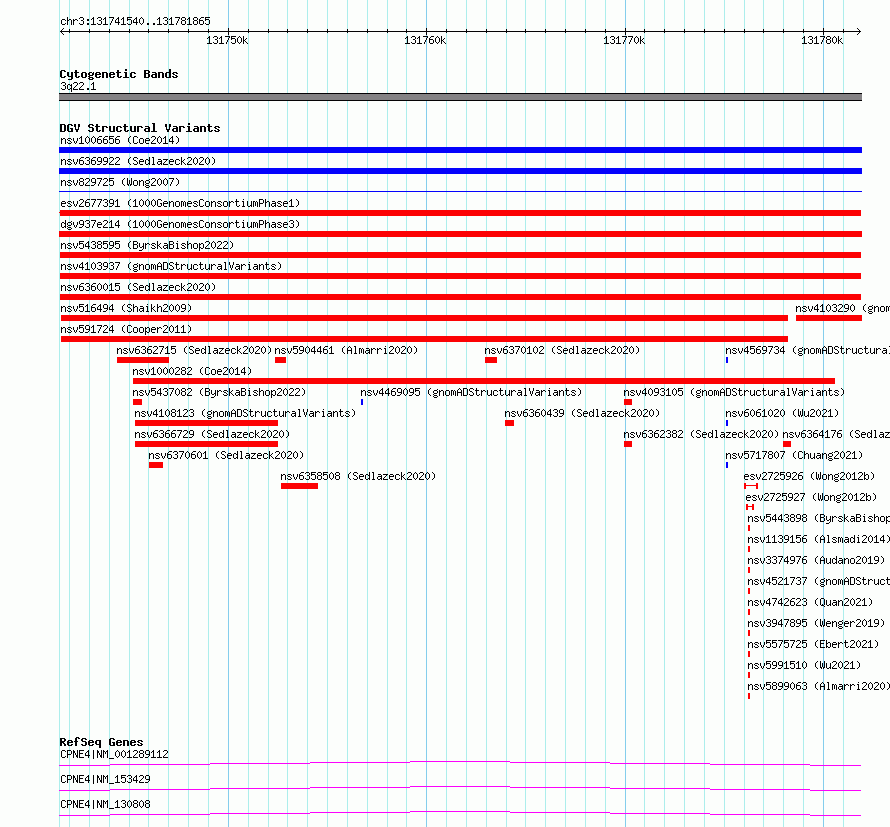The height and width of the screenshot is (827, 890).
Task: Click RefSeq Genes track title
Action: click(101, 742)
